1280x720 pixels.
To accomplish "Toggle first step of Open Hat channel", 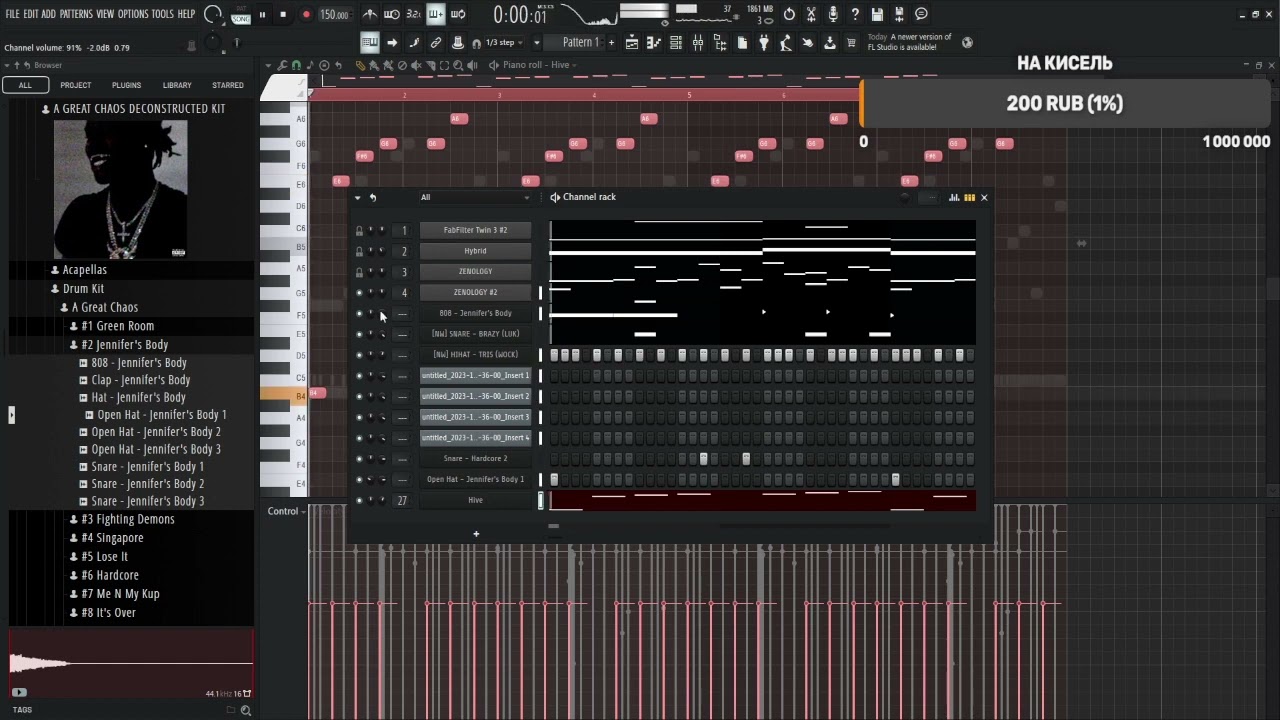I will [554, 479].
